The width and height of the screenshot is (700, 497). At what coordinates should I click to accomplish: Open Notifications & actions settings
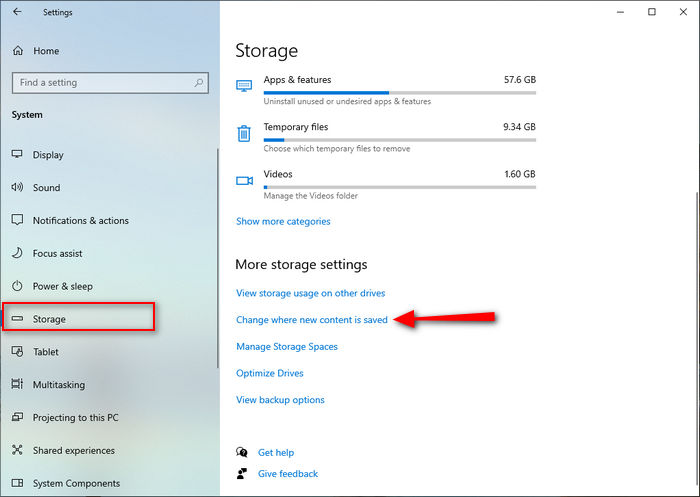click(x=109, y=220)
